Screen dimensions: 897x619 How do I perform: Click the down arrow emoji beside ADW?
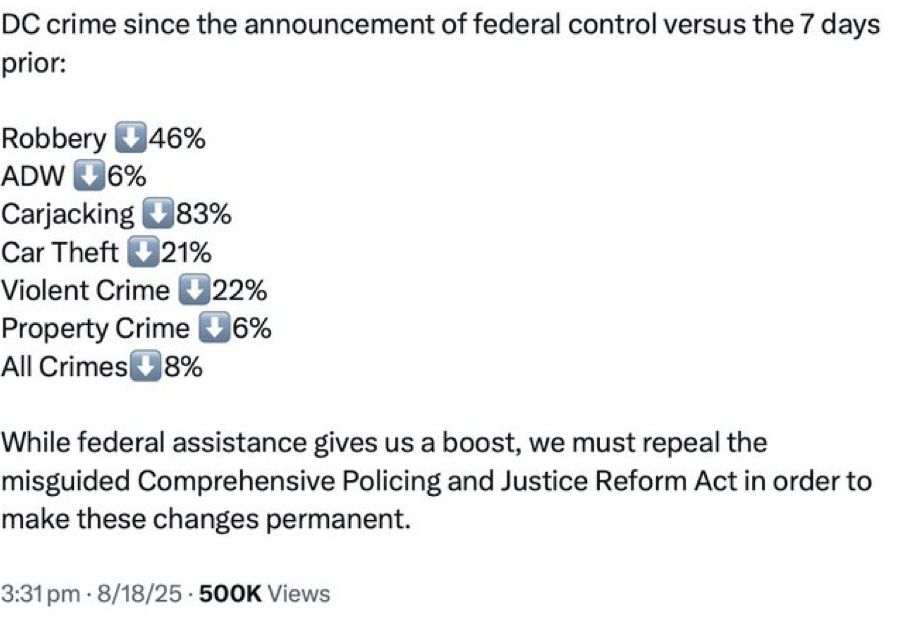[89, 176]
